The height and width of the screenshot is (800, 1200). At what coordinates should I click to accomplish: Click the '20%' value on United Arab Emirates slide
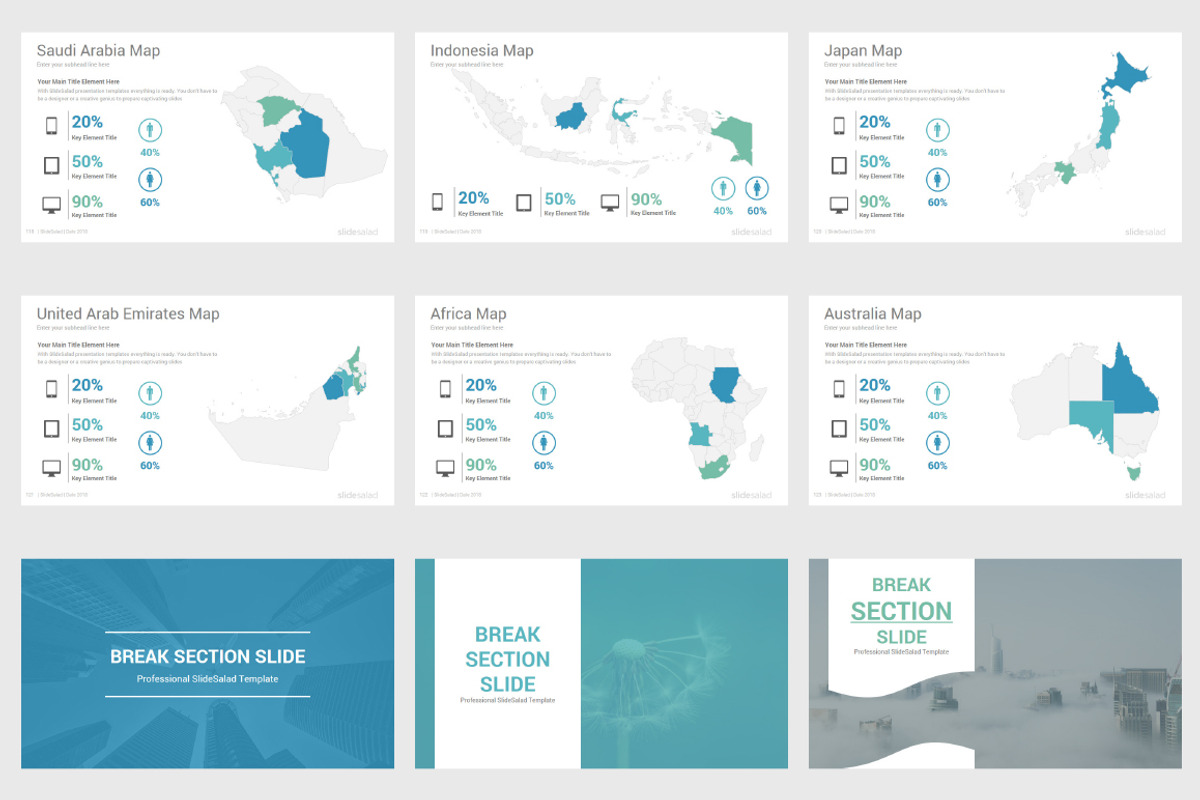coord(88,385)
